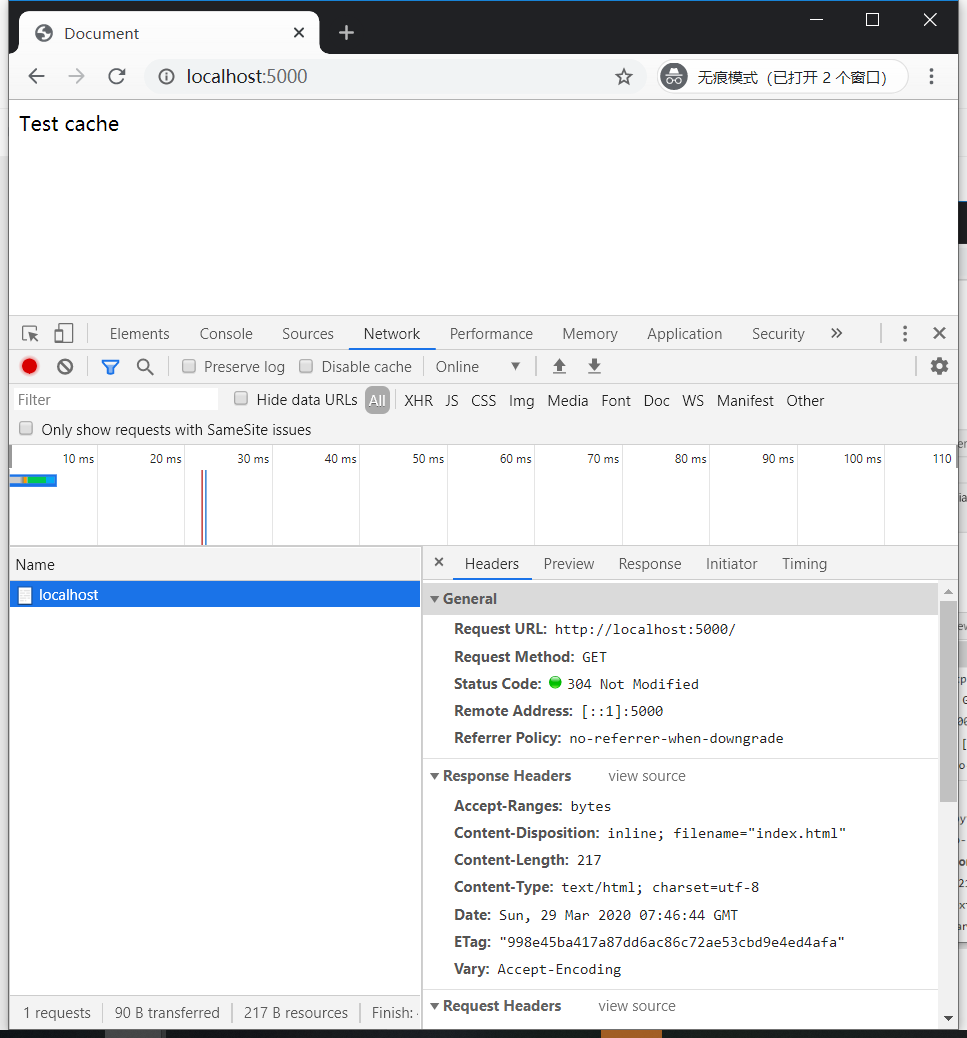The image size is (967, 1038).
Task: Collapse the Response Headers section
Action: [434, 776]
